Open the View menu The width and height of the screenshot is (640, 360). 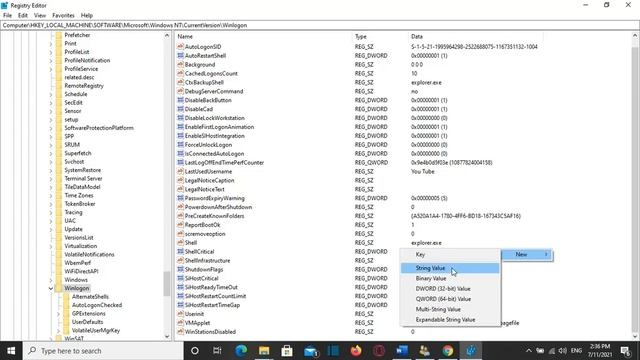[40, 16]
